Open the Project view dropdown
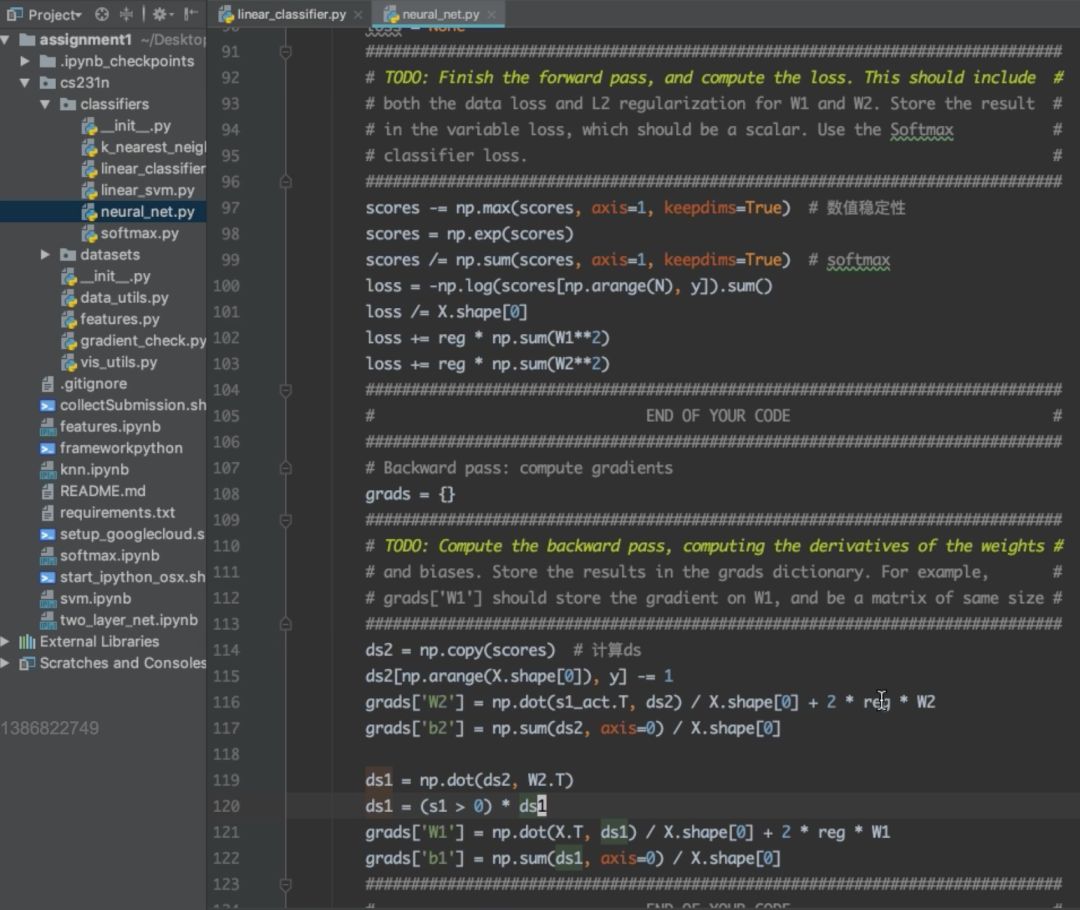The image size is (1080, 910). point(45,14)
